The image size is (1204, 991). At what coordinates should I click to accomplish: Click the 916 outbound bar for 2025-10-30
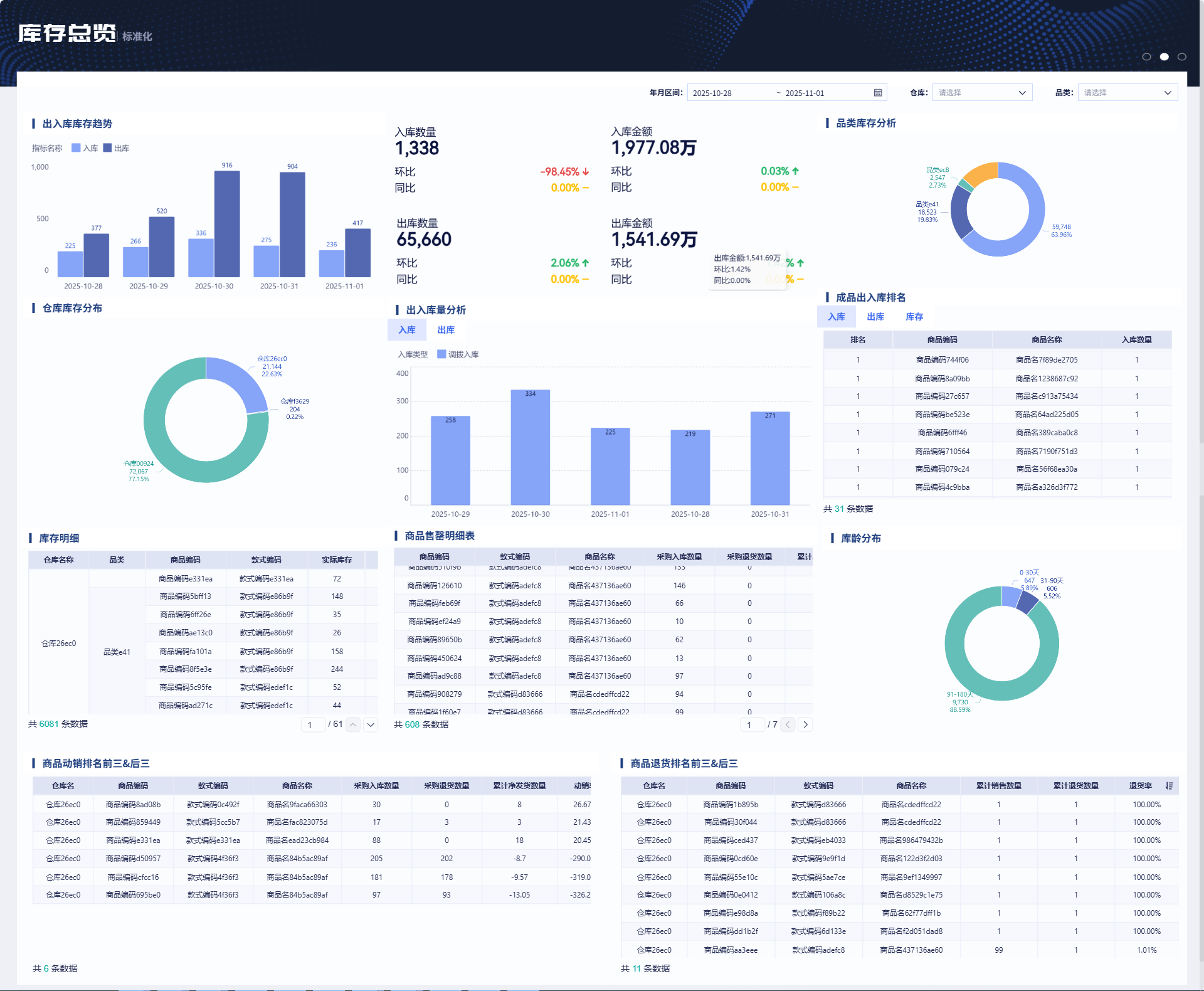(x=227, y=224)
